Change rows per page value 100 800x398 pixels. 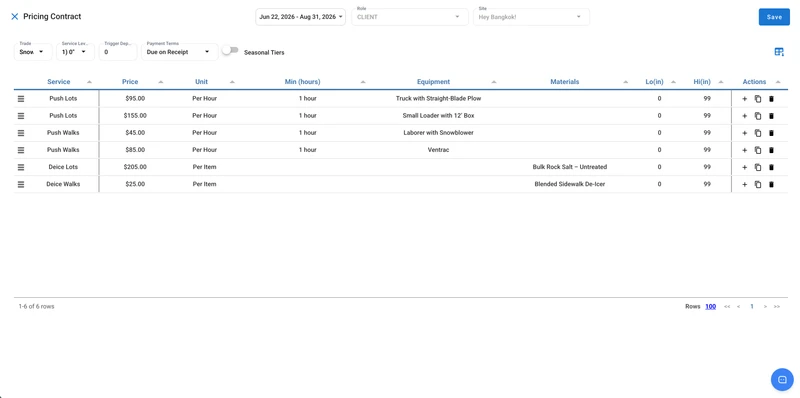point(710,307)
